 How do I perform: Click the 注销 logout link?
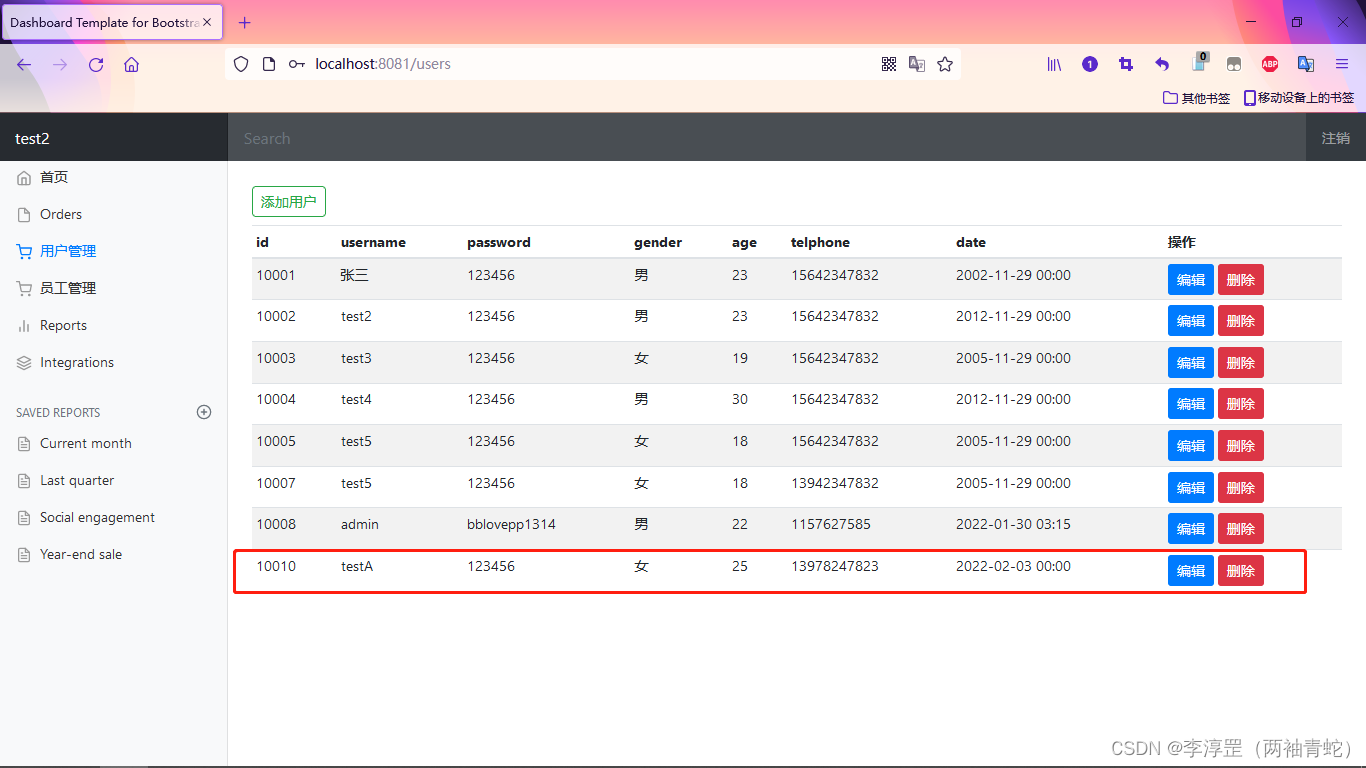click(x=1336, y=138)
